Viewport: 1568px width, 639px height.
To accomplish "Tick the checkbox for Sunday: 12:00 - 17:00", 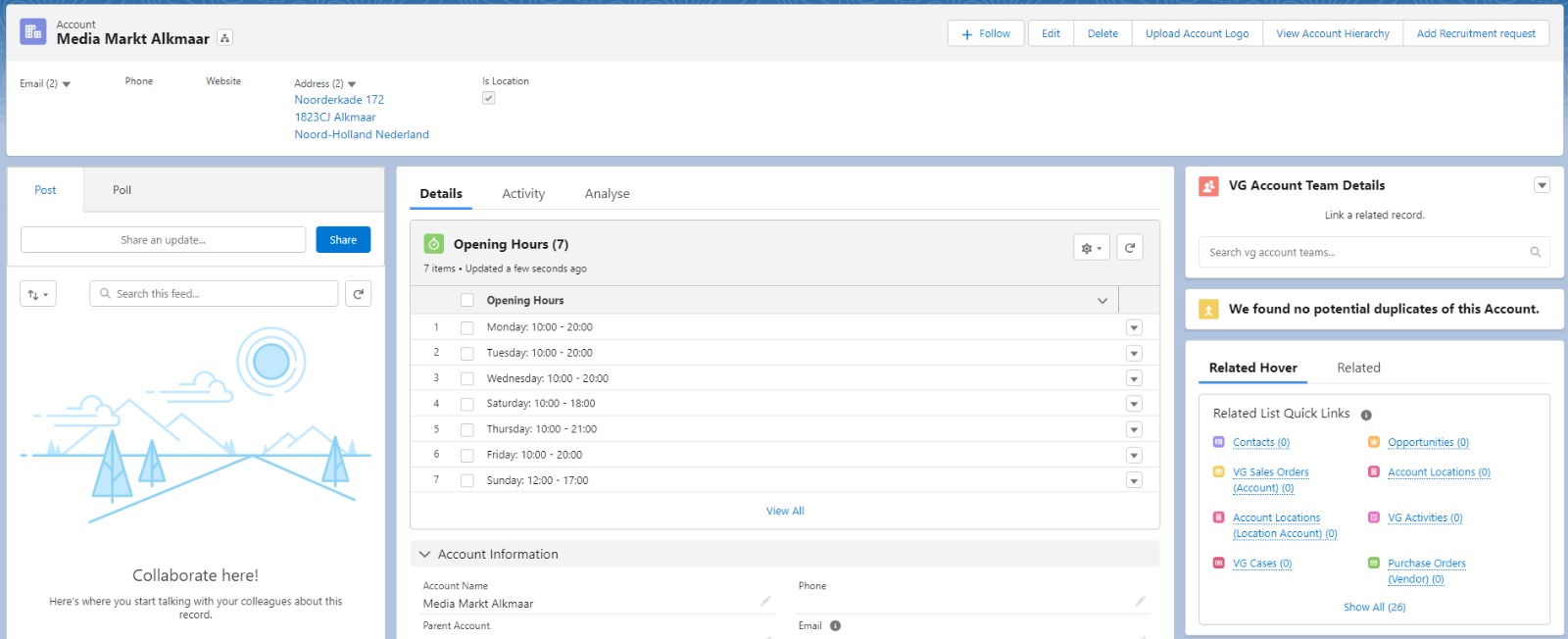I will (x=467, y=480).
